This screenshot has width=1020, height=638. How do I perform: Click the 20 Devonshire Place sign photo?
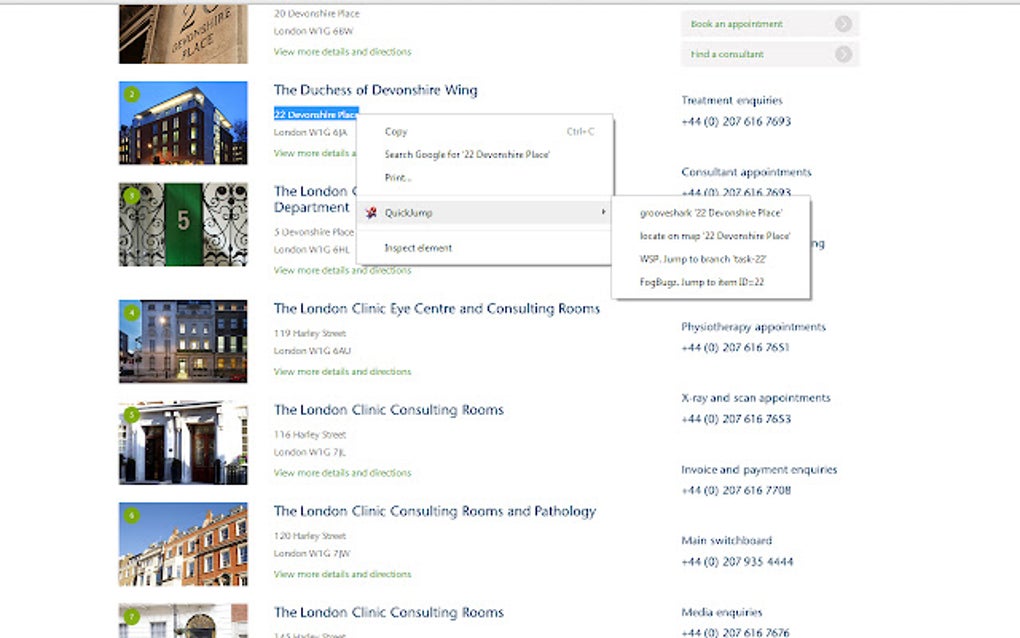[x=183, y=34]
